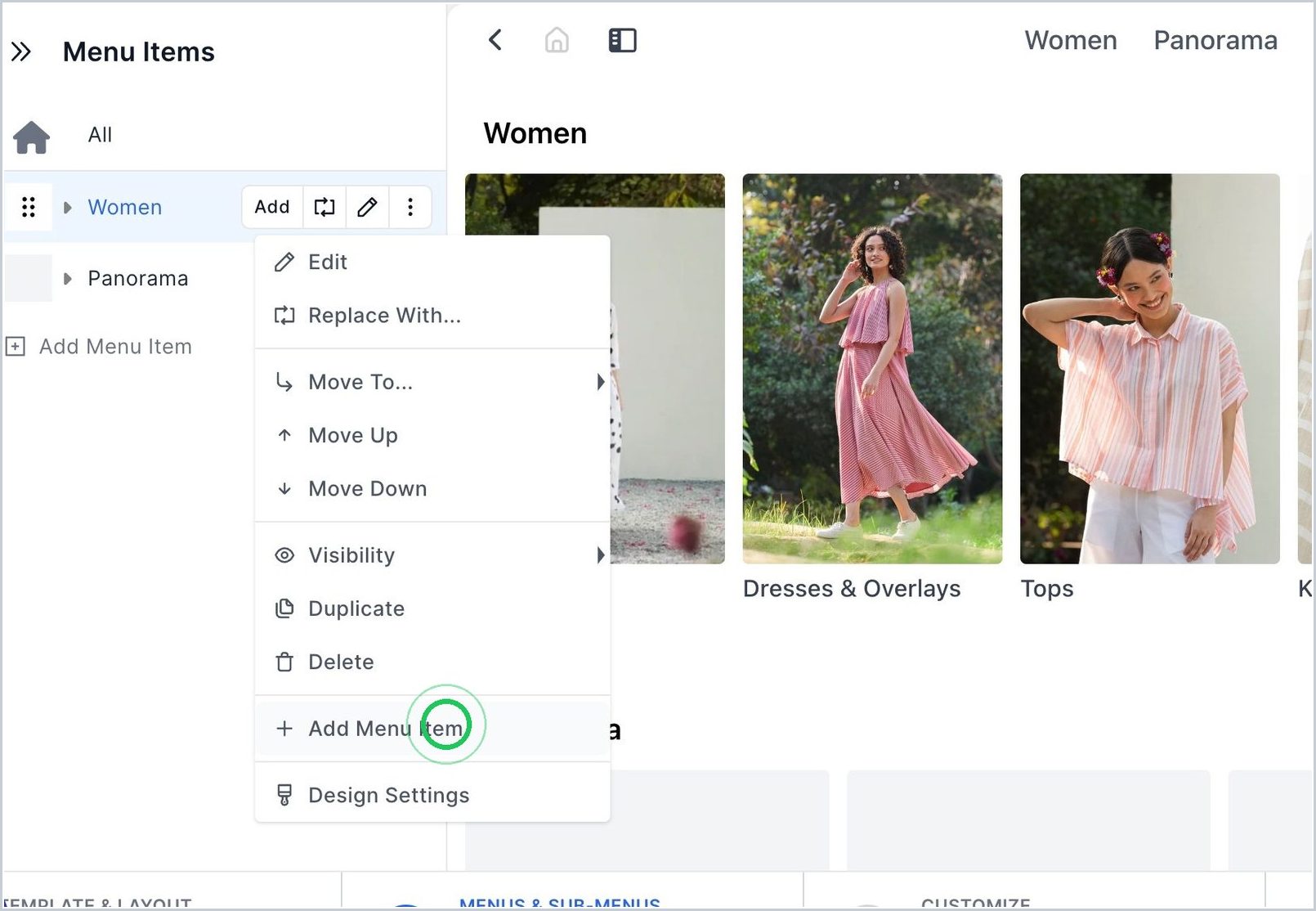The image size is (1316, 911).
Task: Select Duplicate in the context menu
Action: point(432,608)
